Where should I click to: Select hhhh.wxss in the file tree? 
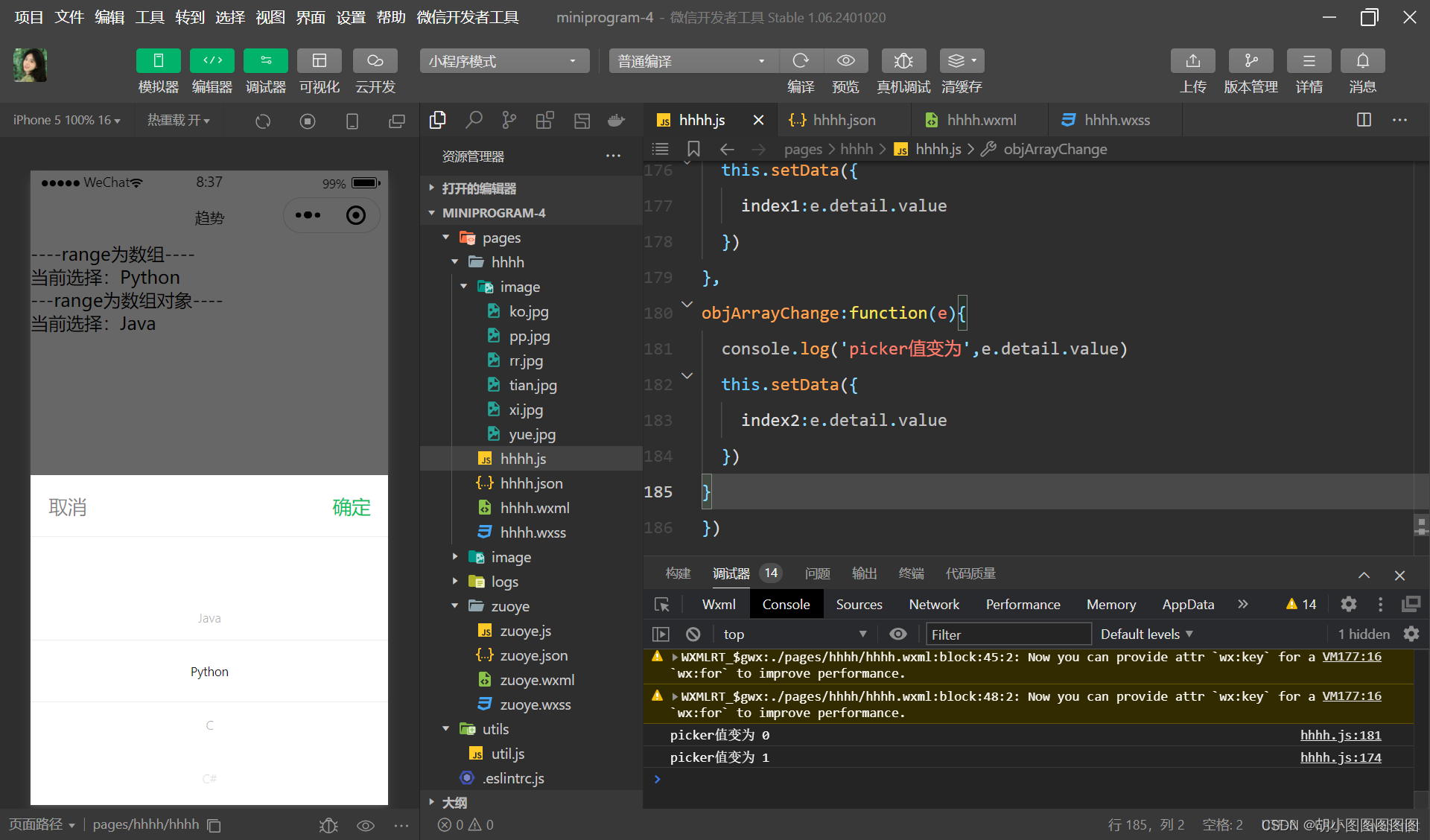click(533, 532)
